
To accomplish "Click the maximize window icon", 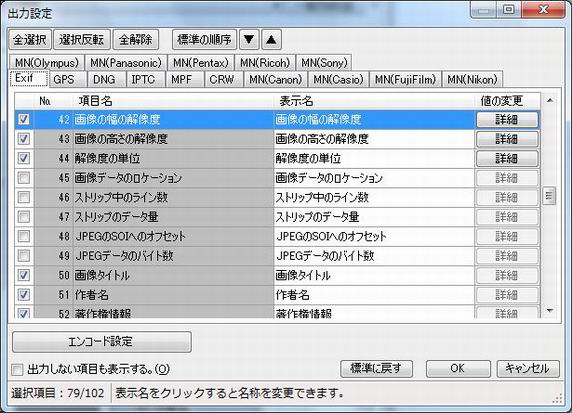I will pos(509,9).
